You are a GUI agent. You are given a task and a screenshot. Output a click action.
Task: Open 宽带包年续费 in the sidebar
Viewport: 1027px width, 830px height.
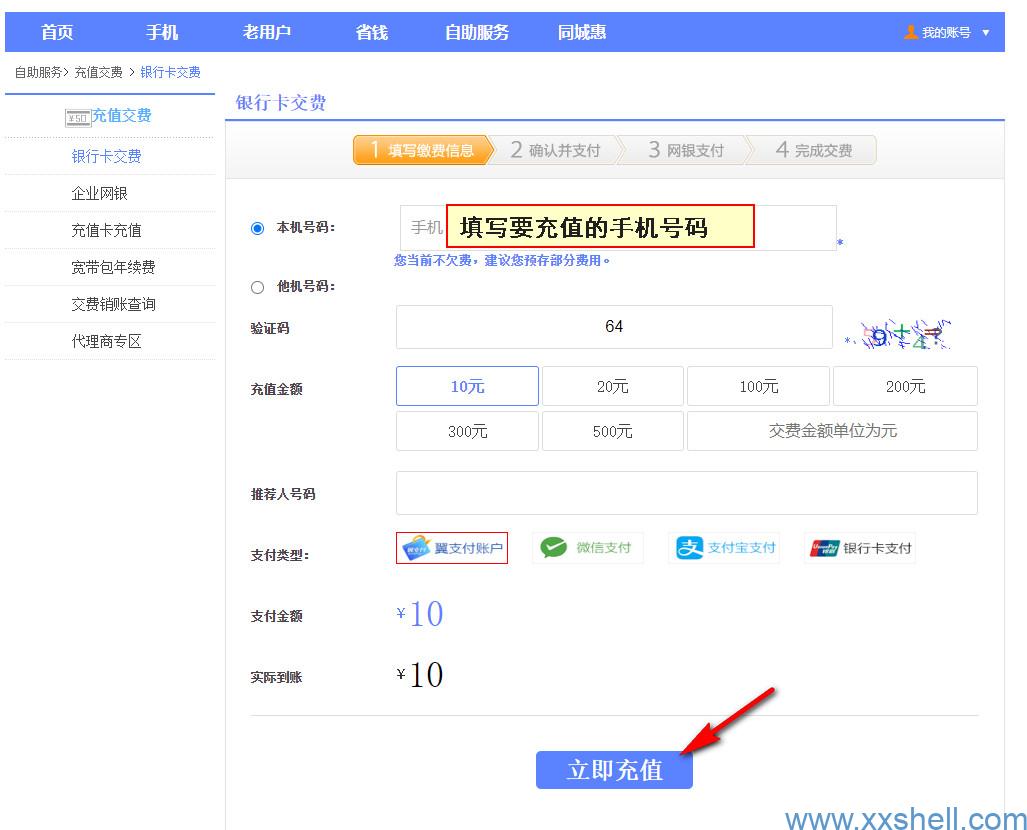click(x=113, y=267)
